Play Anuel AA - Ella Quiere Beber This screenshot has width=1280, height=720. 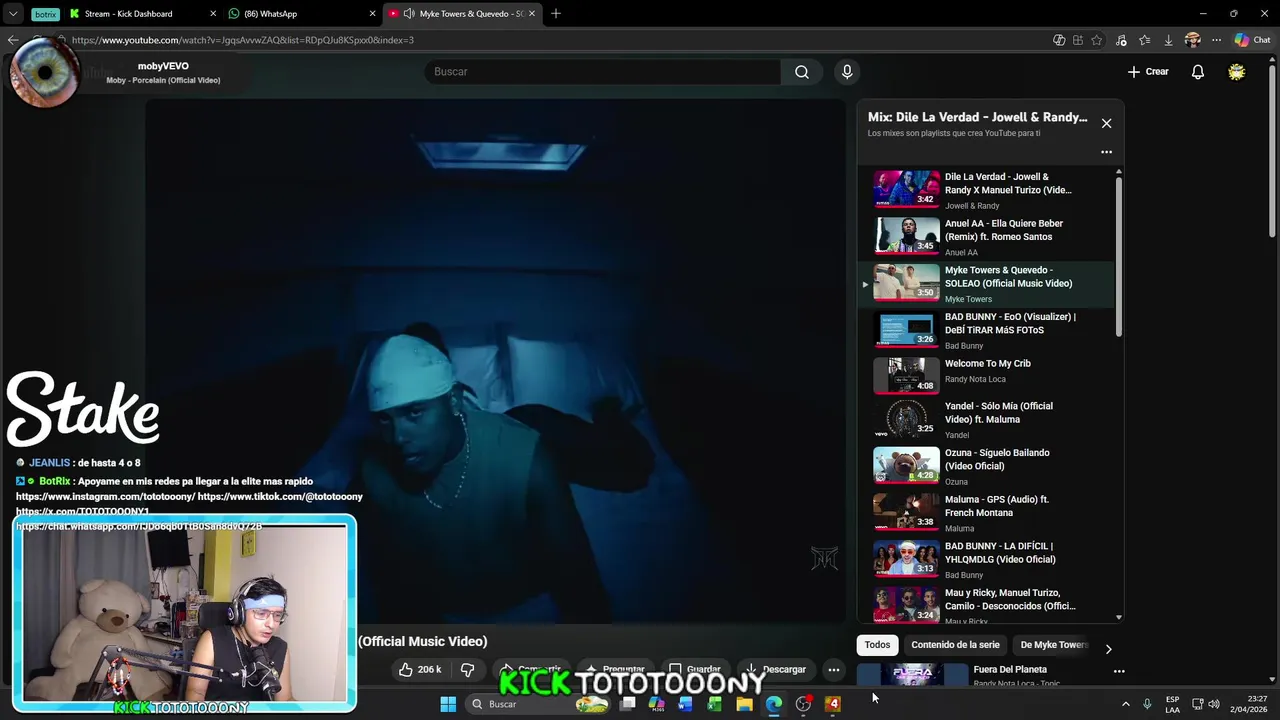(x=985, y=237)
